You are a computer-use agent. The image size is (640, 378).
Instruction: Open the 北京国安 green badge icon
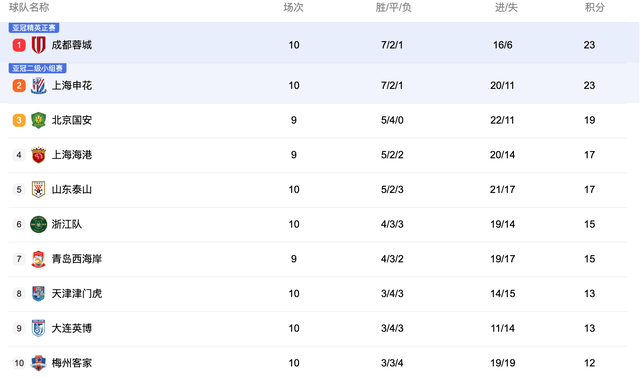pos(38,120)
